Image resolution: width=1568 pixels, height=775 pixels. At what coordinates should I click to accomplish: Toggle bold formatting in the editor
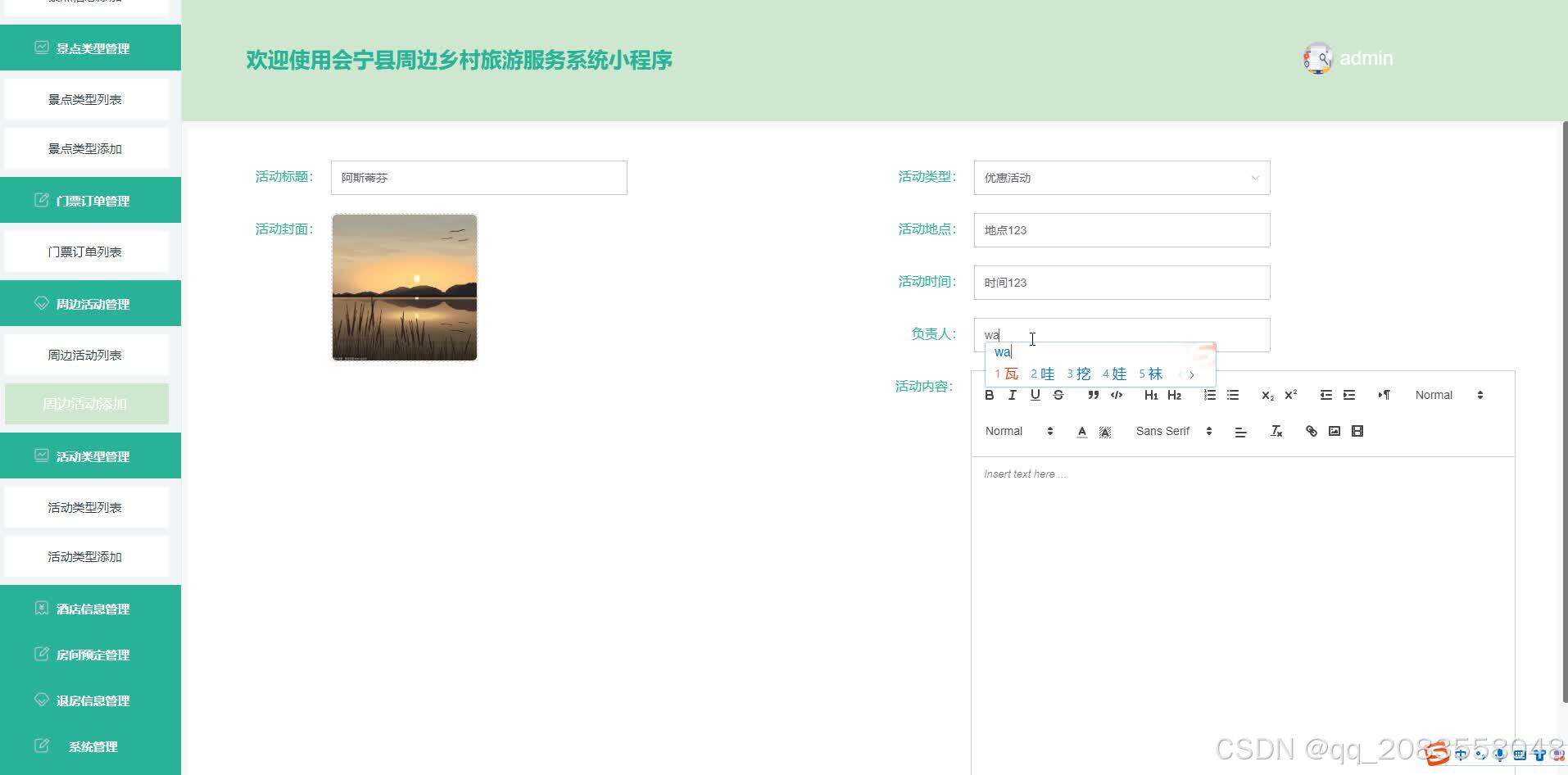point(989,395)
